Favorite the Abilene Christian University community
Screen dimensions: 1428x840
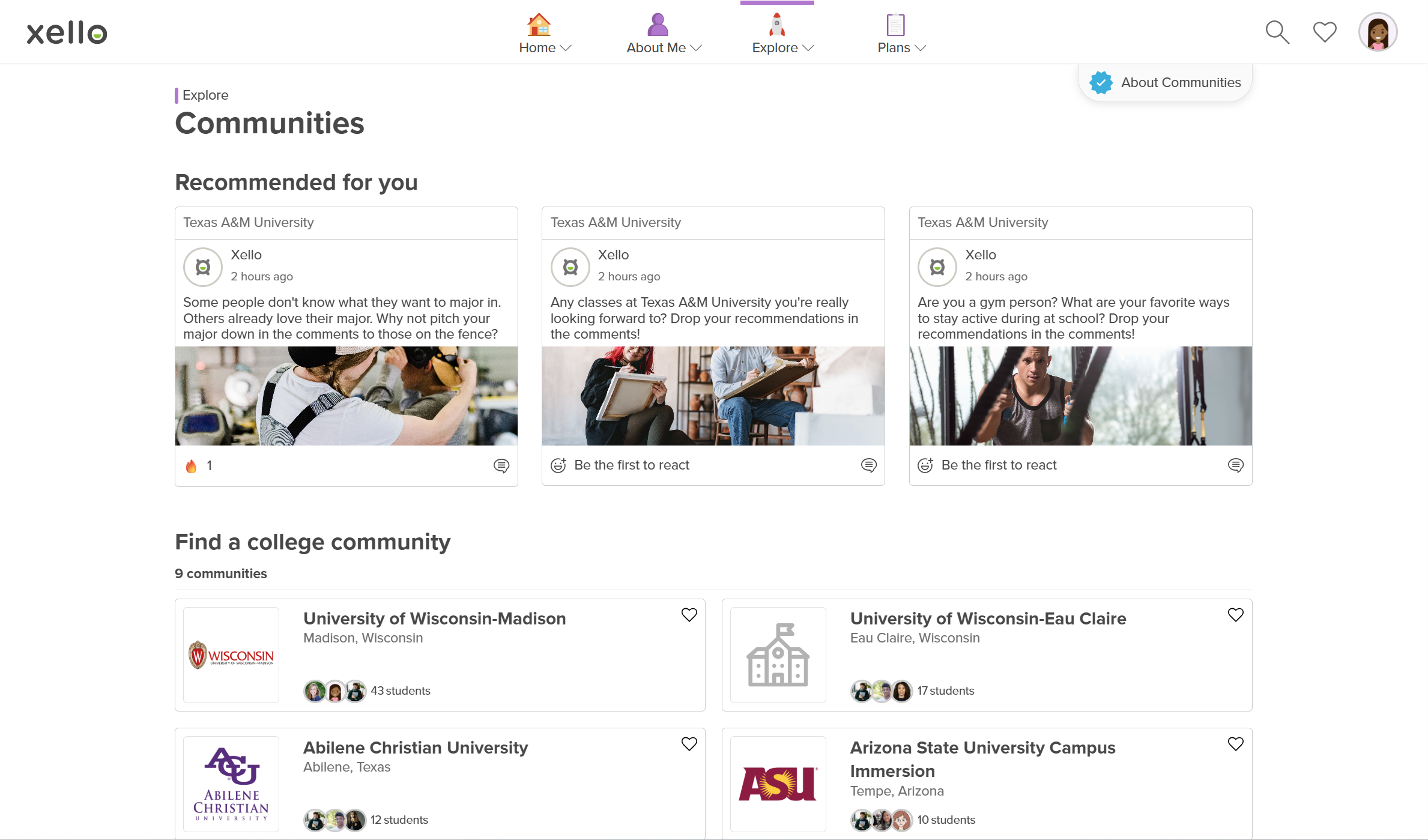click(689, 743)
